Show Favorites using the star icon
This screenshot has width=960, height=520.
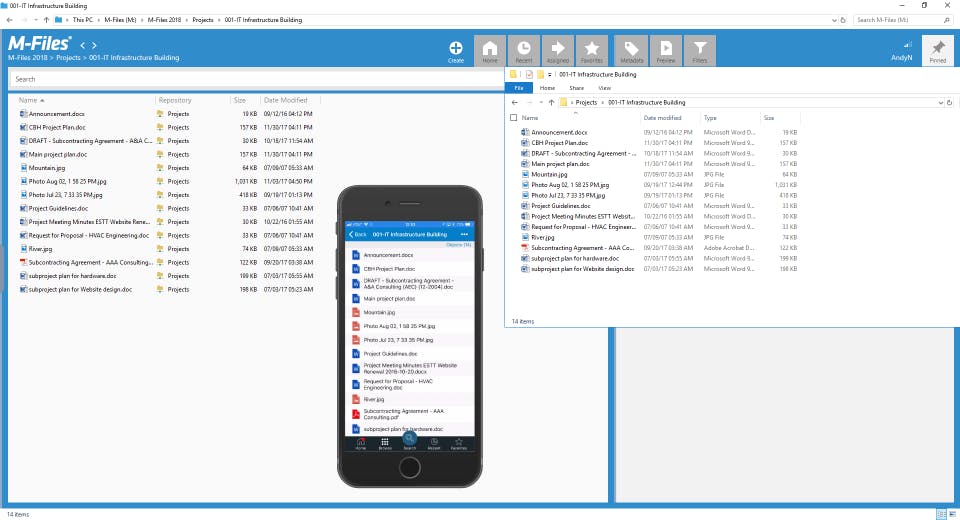click(x=591, y=50)
